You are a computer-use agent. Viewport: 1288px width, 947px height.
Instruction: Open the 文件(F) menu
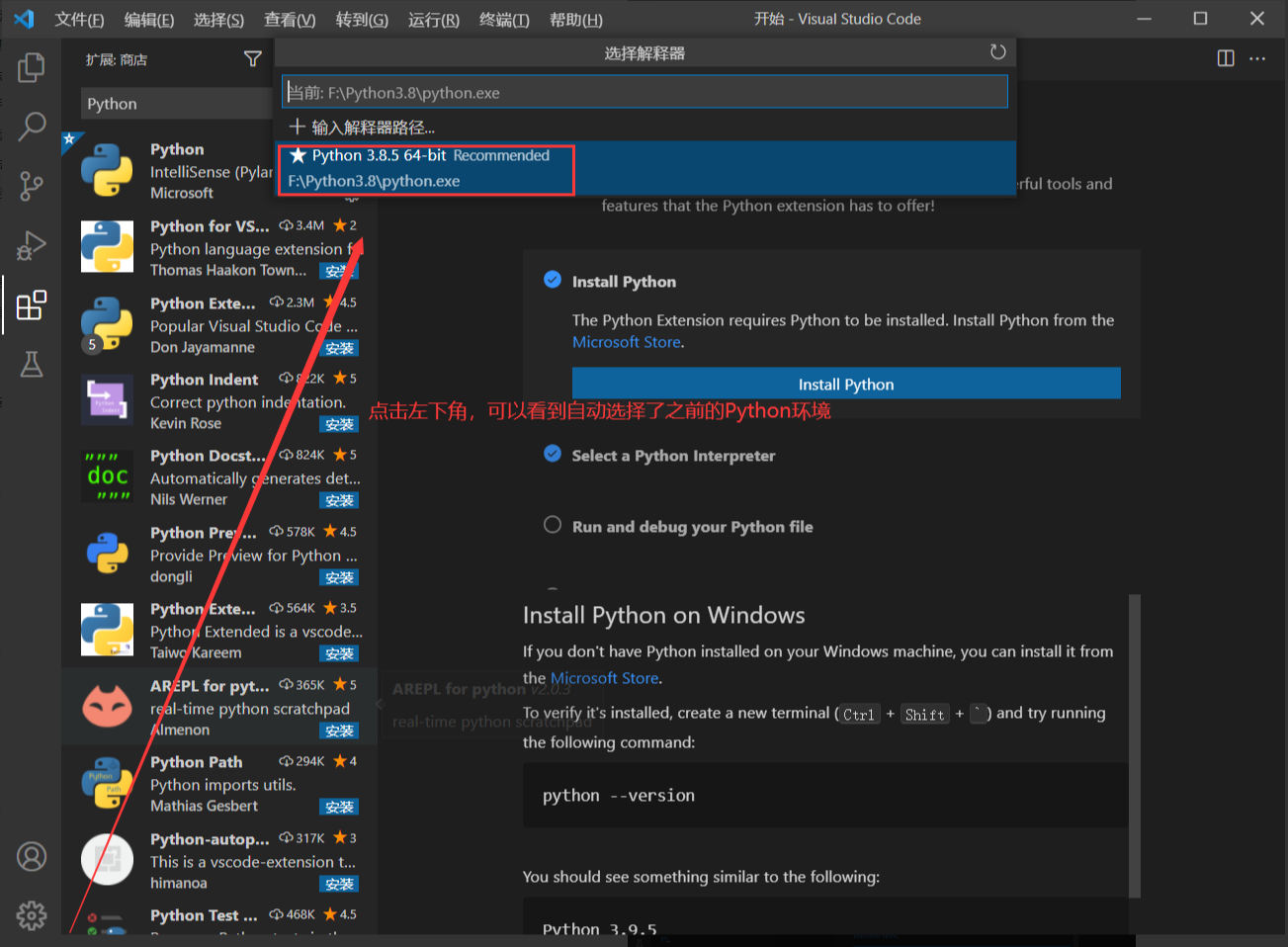79,19
